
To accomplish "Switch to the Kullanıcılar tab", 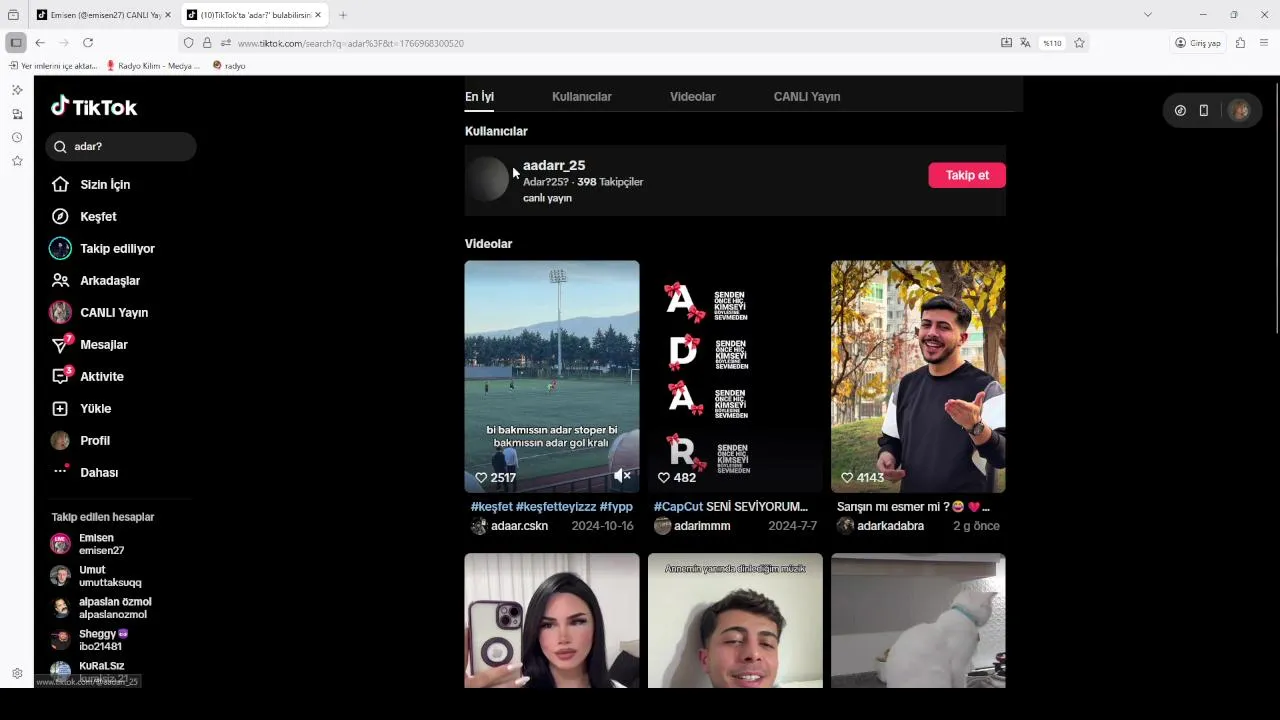I will [581, 97].
